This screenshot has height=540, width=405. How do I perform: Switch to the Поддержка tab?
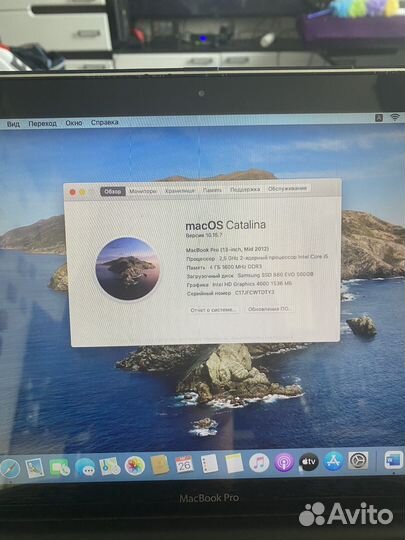245,189
